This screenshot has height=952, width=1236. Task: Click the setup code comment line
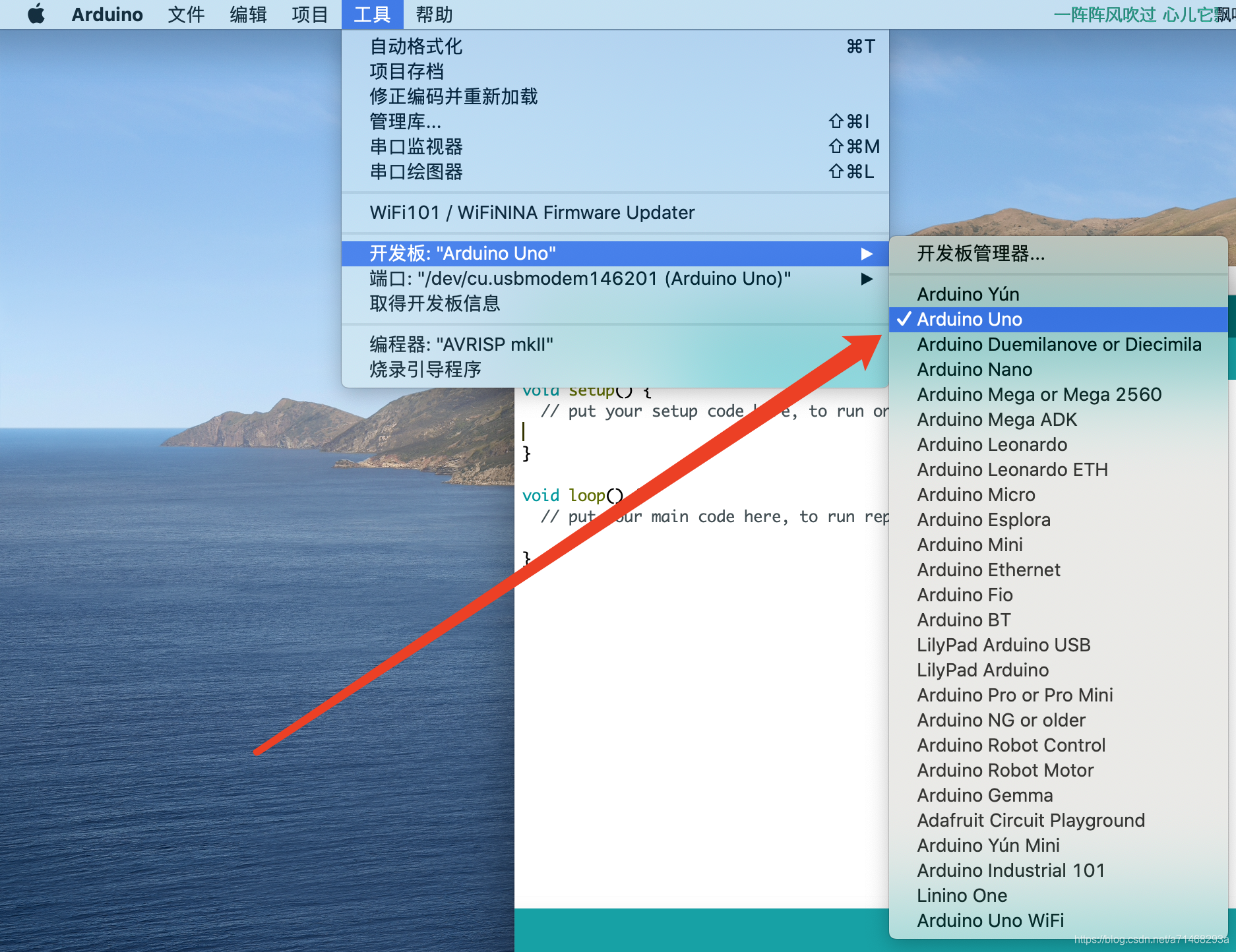pos(714,411)
